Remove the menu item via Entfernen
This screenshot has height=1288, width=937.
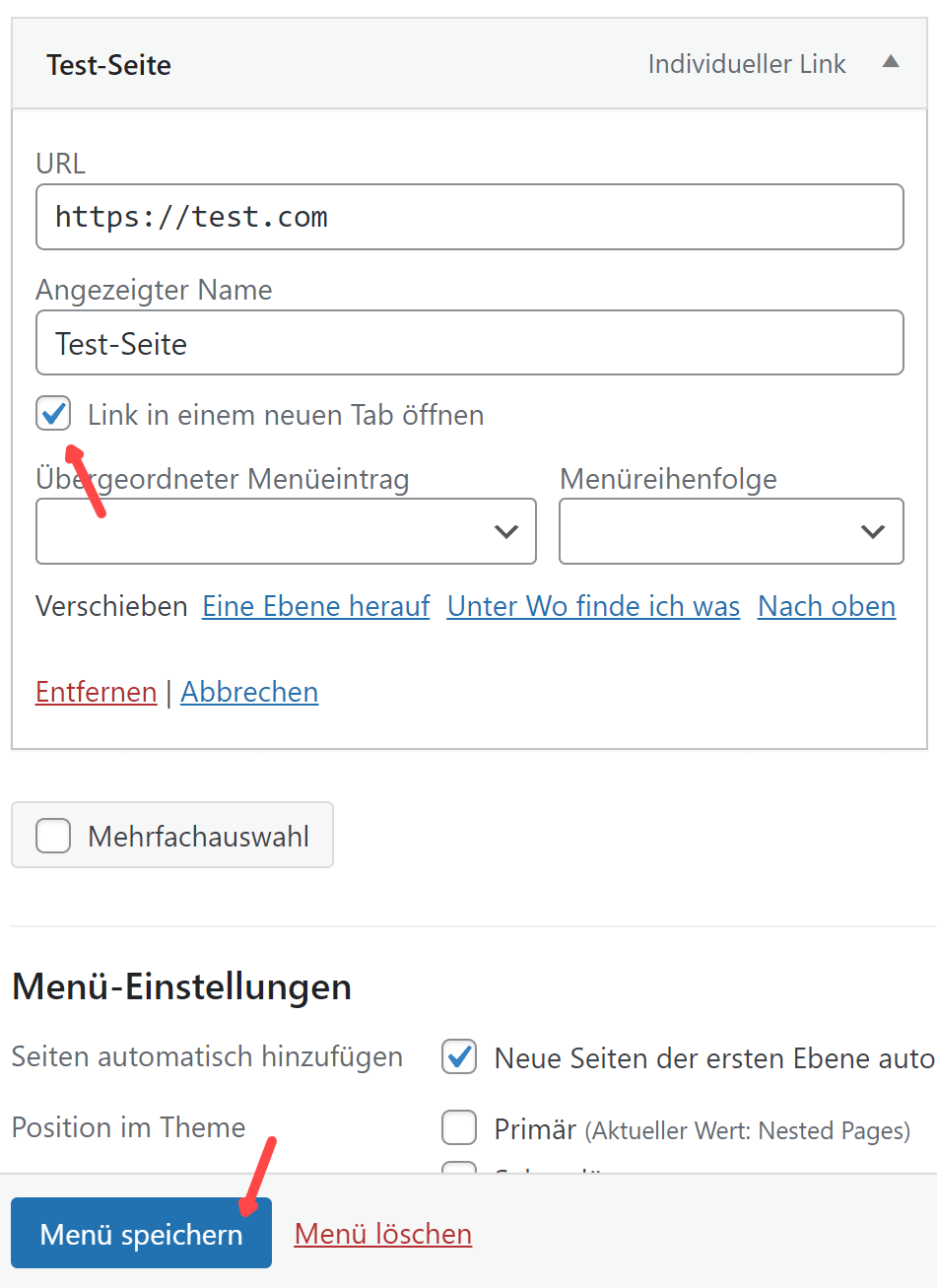pos(96,692)
